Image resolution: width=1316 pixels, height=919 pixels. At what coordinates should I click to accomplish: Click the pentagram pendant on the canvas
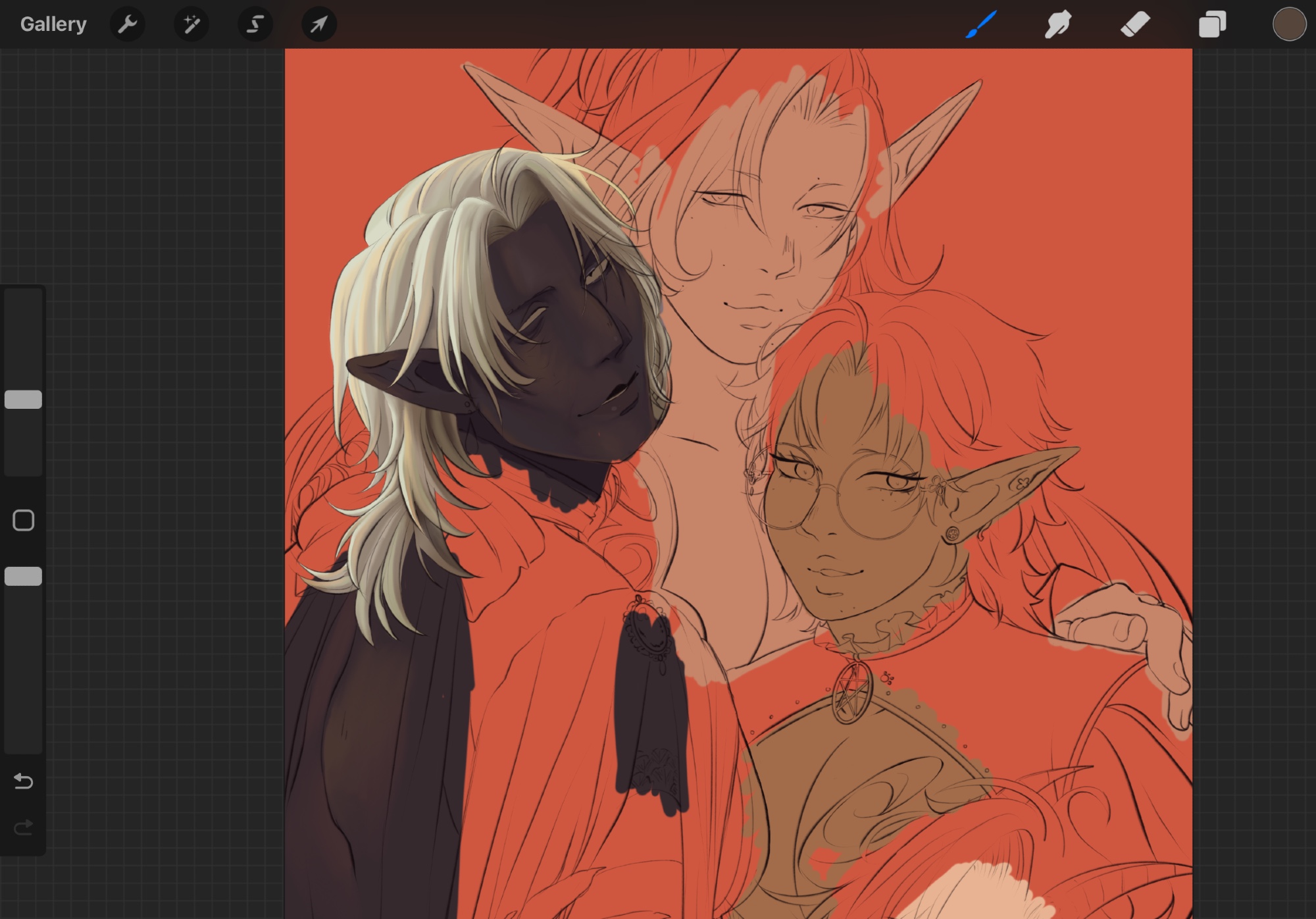point(853,693)
